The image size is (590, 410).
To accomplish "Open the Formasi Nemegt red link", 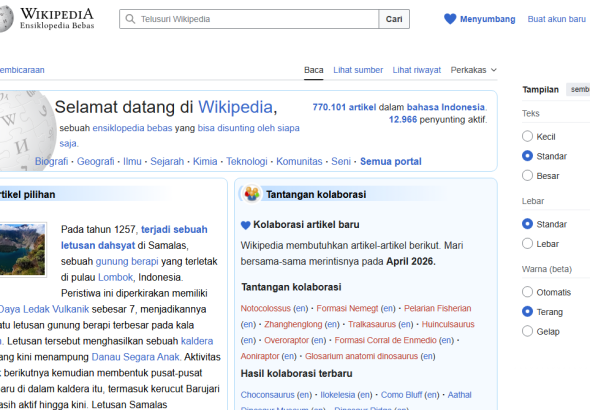I will (x=347, y=308).
